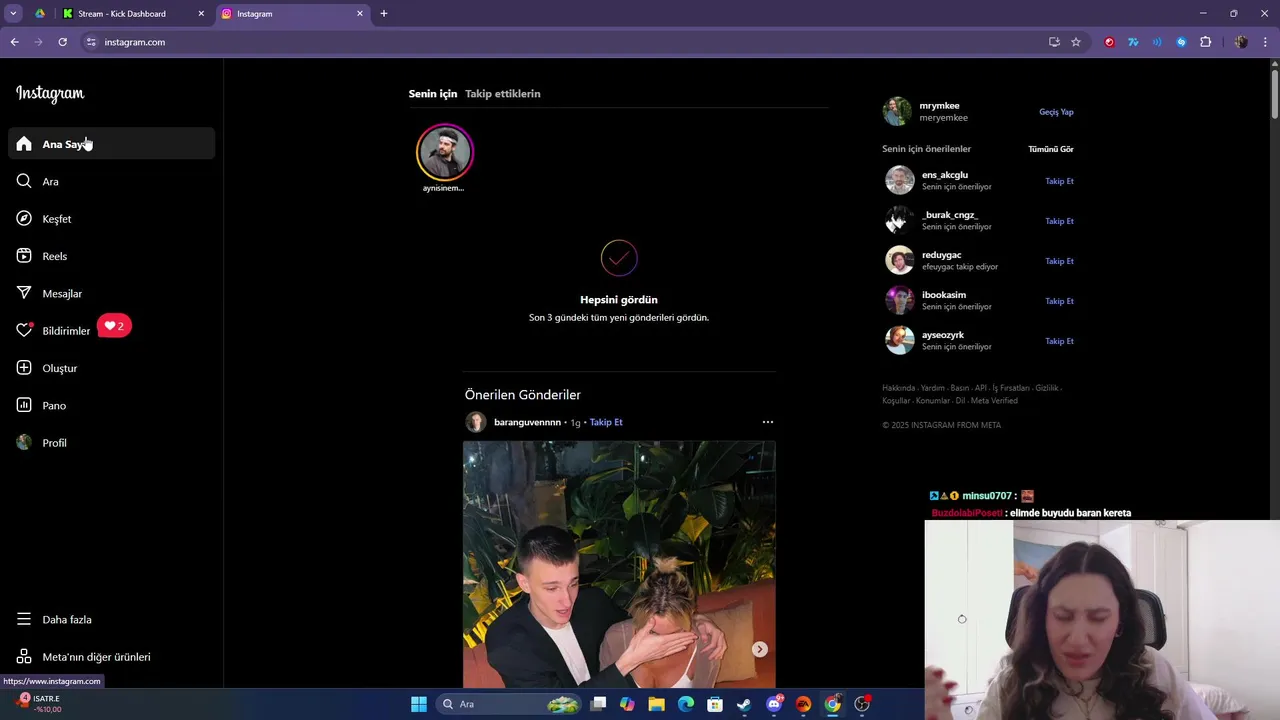Viewport: 1280px width, 720px height.
Task: Open Ana Sayfa home icon in sidebar
Action: [x=24, y=144]
